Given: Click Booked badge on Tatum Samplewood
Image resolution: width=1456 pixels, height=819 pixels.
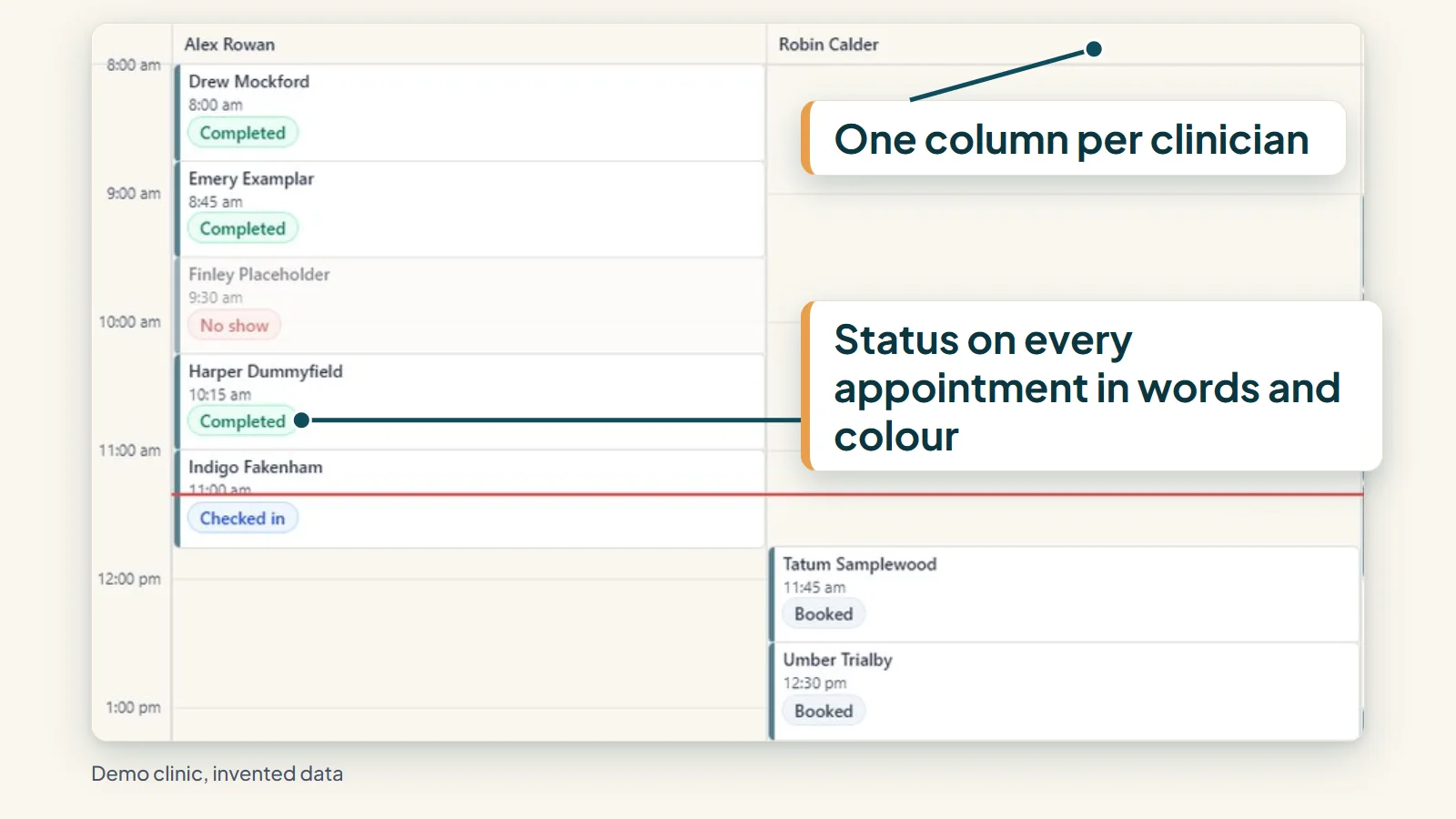Looking at the screenshot, I should click(824, 614).
